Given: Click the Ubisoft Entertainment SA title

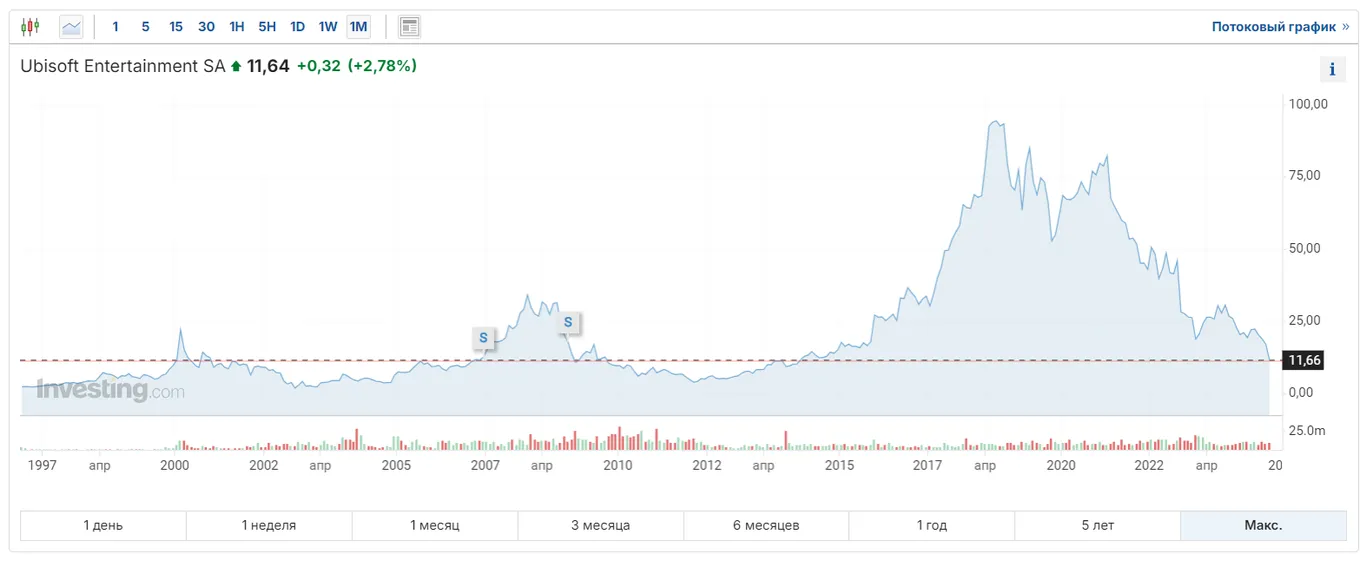Looking at the screenshot, I should point(123,66).
